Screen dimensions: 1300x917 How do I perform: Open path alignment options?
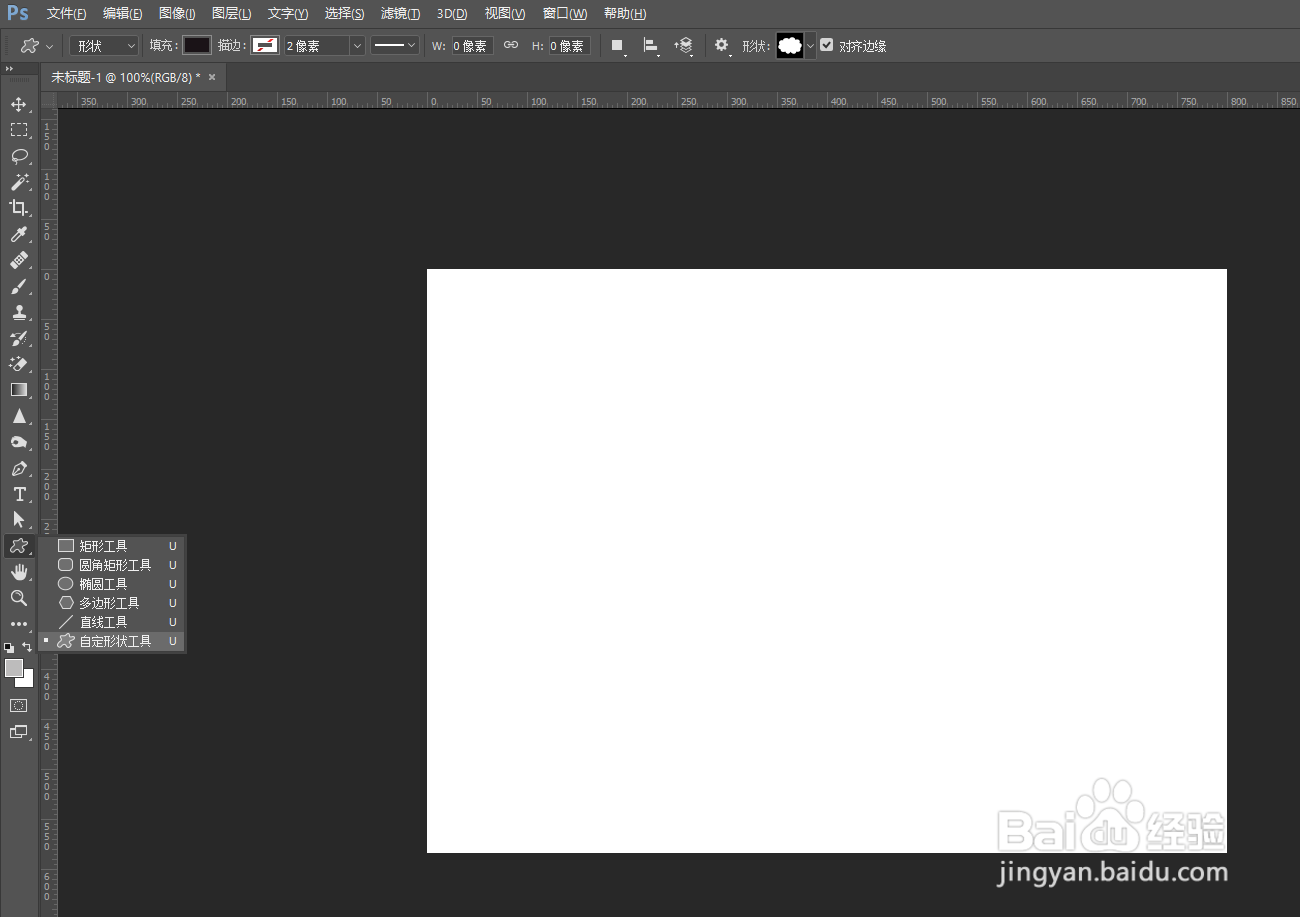pyautogui.click(x=651, y=46)
